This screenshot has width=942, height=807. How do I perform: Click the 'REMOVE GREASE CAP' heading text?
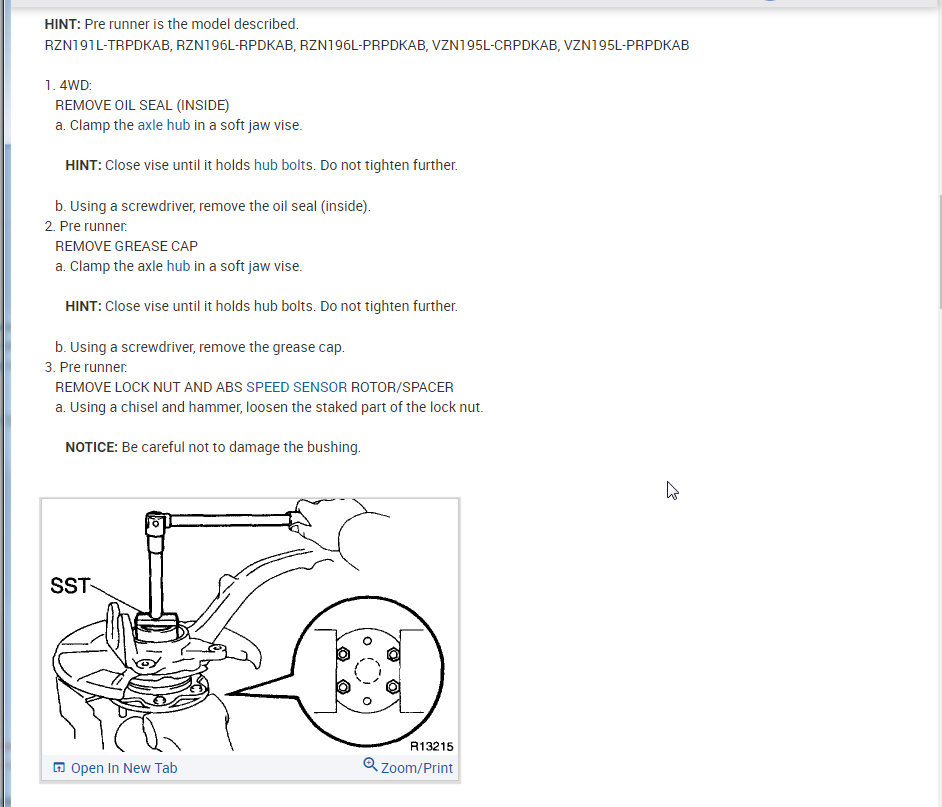(126, 246)
